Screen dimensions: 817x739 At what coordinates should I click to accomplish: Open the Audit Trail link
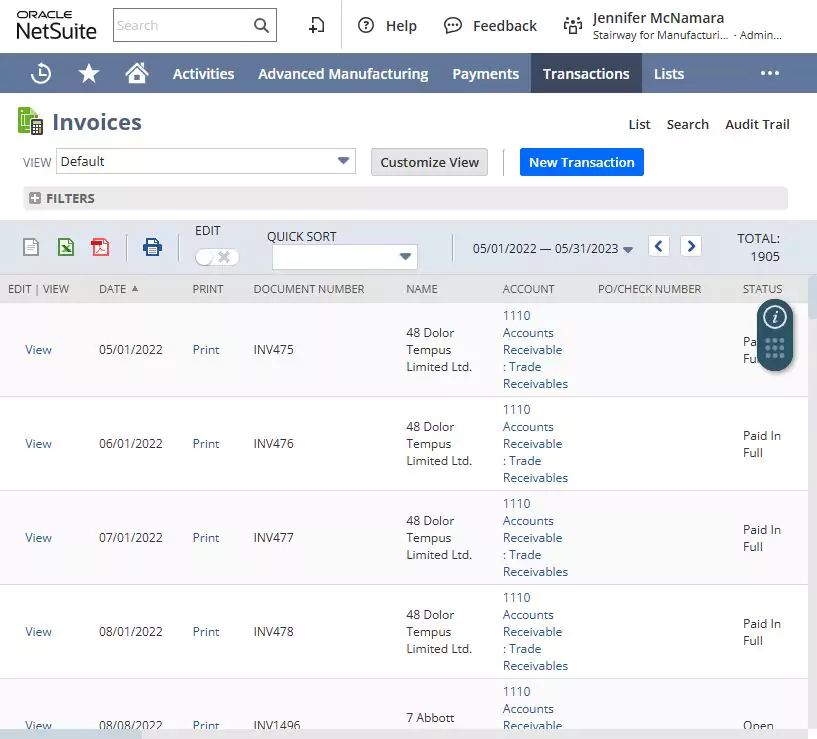pyautogui.click(x=757, y=124)
